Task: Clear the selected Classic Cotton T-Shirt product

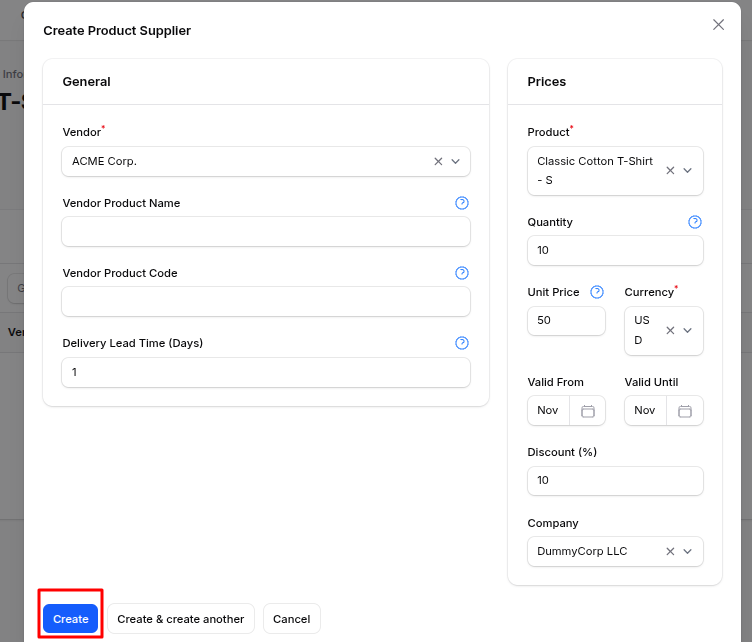Action: point(671,171)
